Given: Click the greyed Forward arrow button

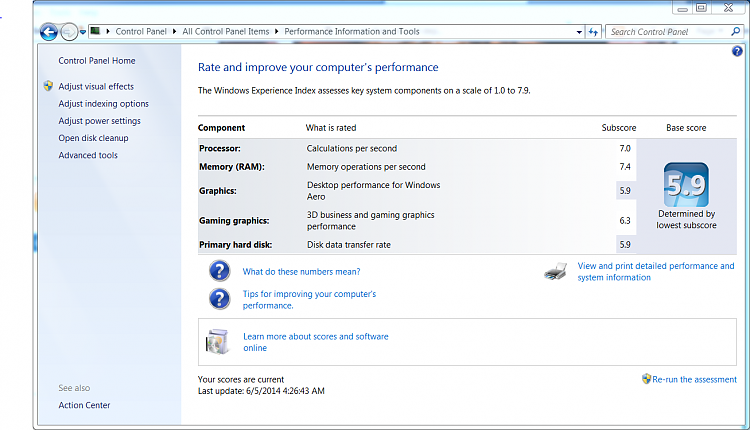Looking at the screenshot, I should coord(69,32).
